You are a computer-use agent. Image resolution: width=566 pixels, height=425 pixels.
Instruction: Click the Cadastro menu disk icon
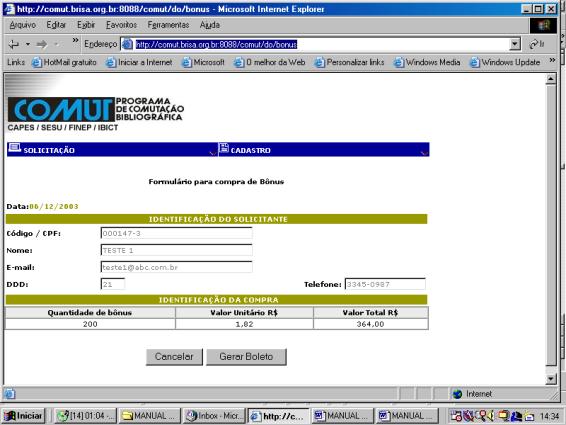[224, 148]
